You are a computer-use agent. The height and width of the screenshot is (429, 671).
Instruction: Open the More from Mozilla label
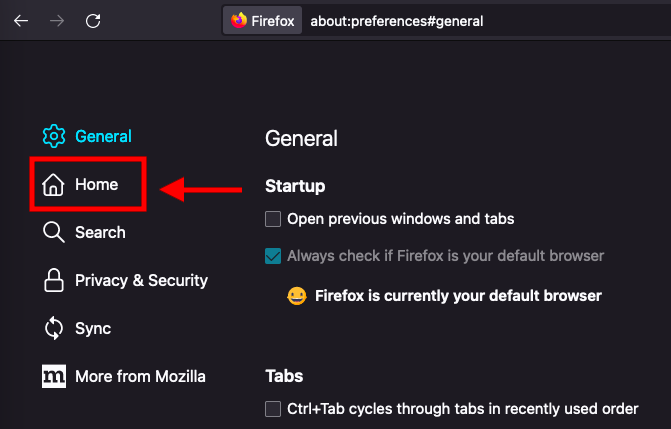pos(140,376)
